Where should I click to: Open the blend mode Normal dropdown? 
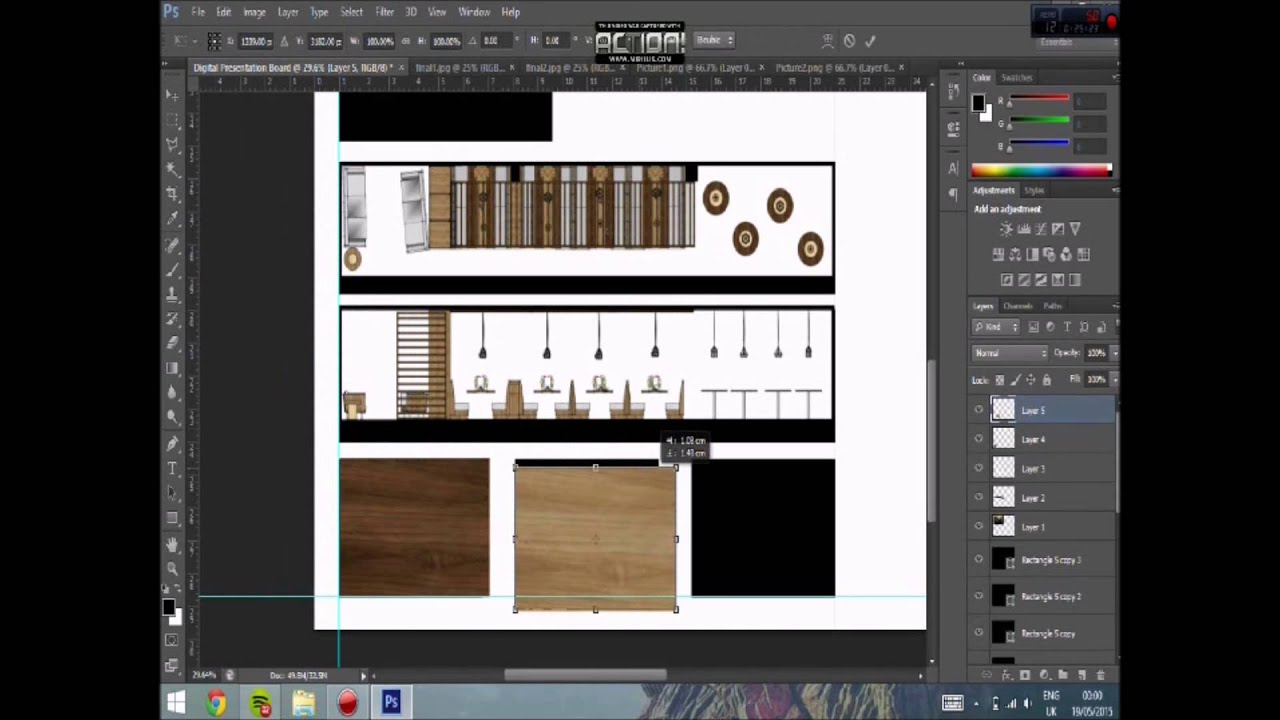pyautogui.click(x=1010, y=353)
